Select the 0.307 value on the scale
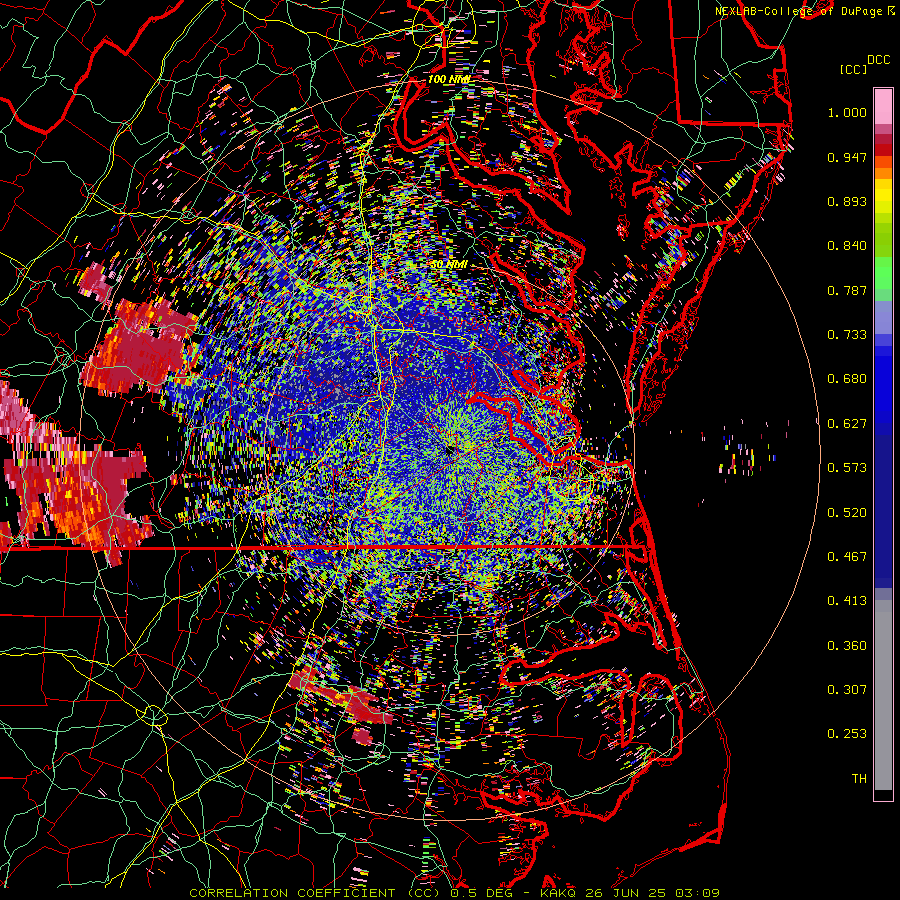The width and height of the screenshot is (900, 900). point(847,690)
